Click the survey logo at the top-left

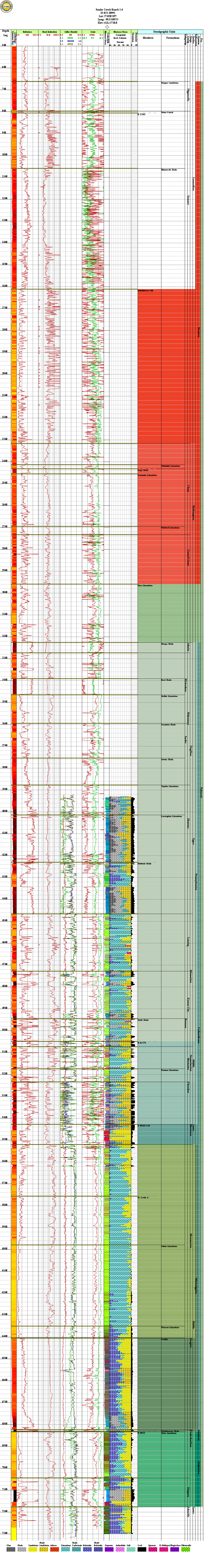pos(7,7)
